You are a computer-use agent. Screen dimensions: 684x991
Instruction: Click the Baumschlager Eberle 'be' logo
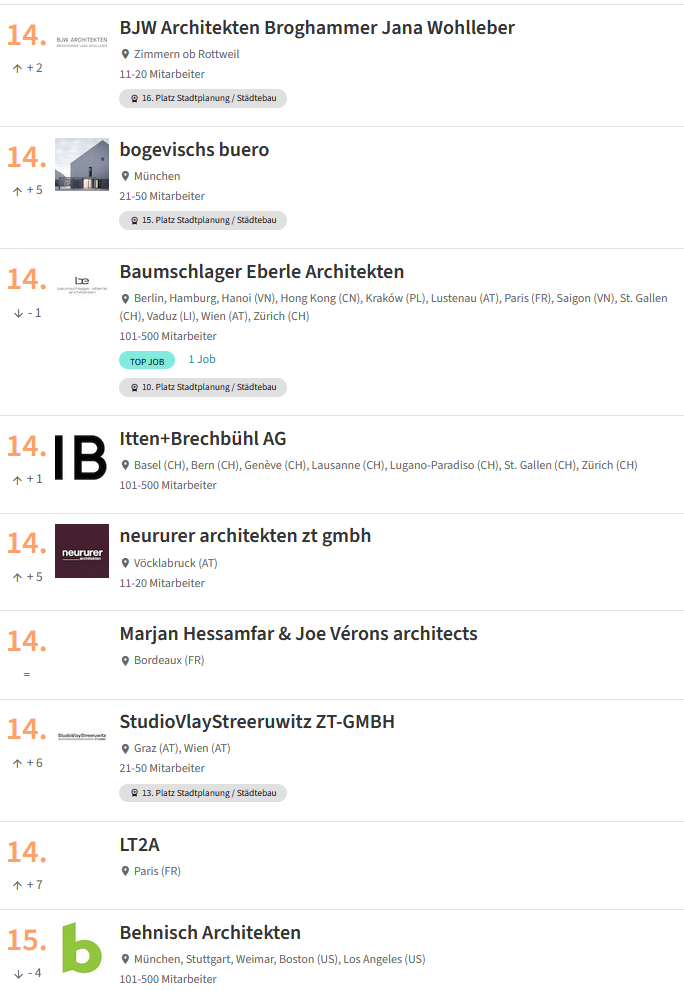[x=82, y=284]
